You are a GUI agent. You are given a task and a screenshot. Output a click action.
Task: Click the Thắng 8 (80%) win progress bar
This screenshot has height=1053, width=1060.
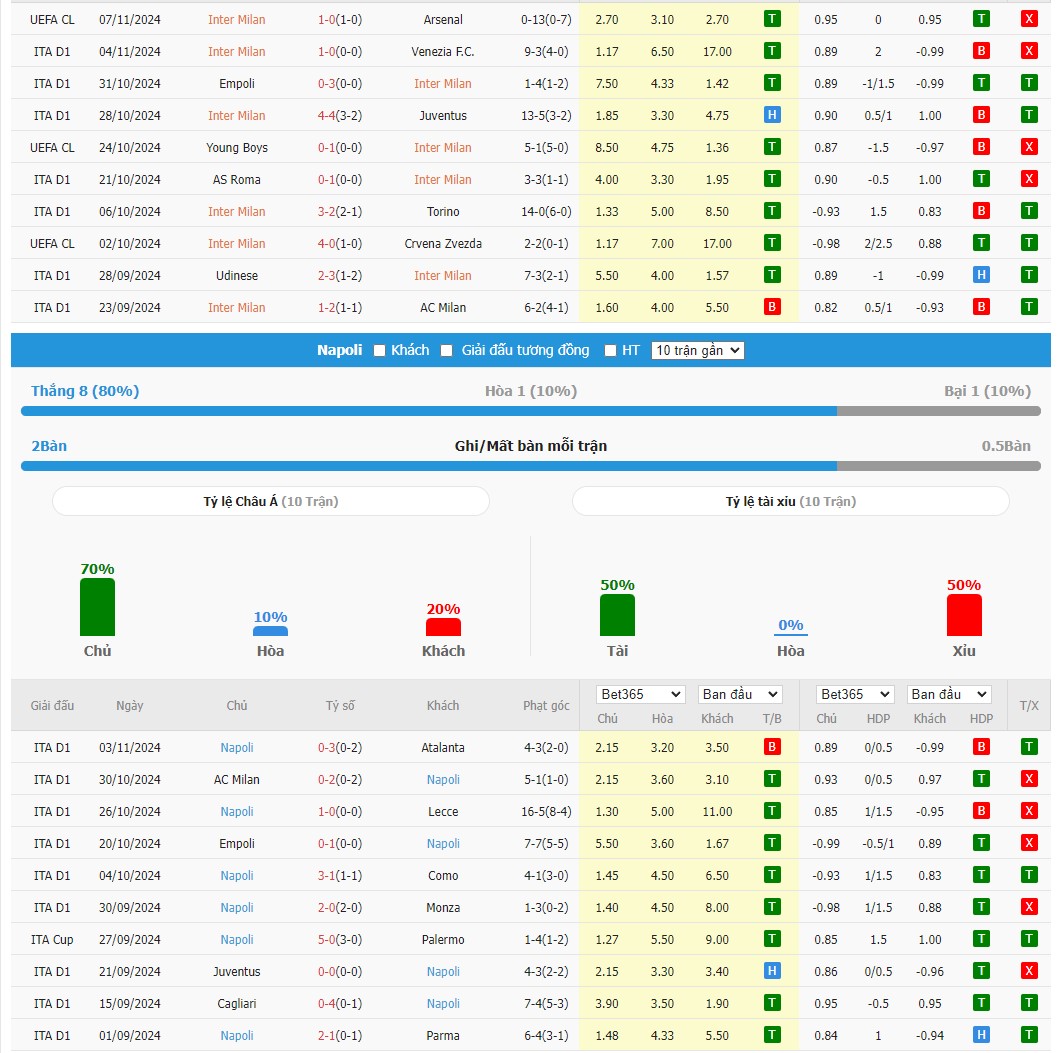pyautogui.click(x=429, y=411)
